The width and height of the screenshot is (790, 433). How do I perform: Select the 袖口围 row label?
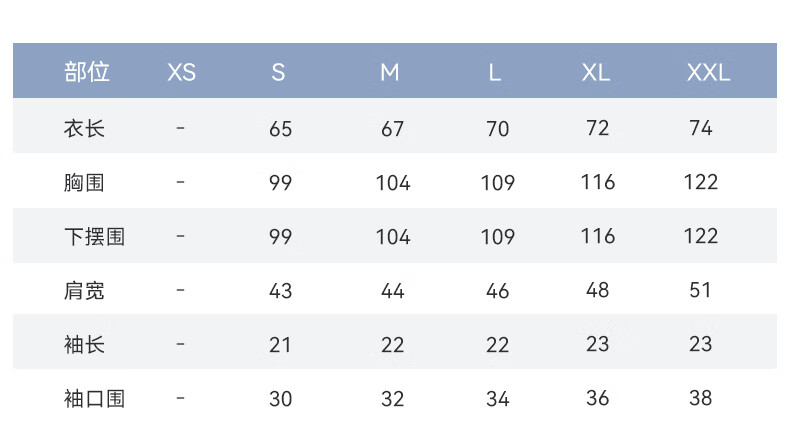[x=94, y=399]
